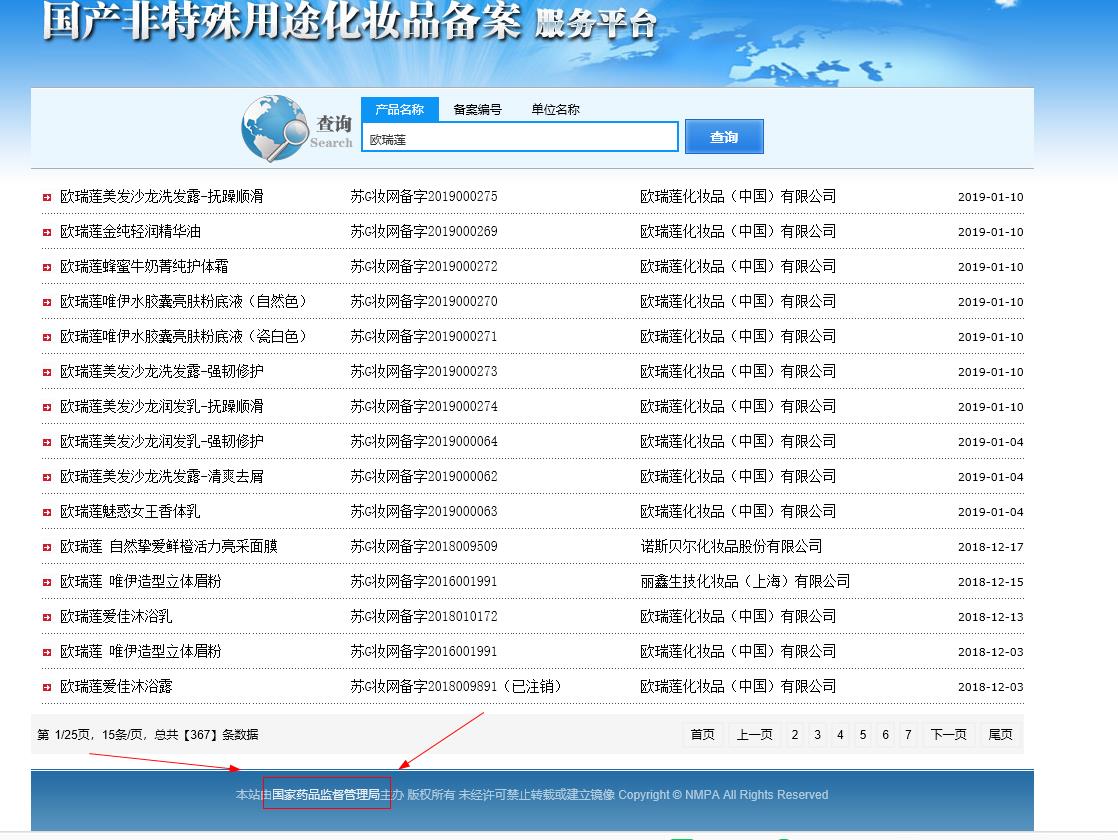Open 欧瑞莲魅惑女王香体乳 record
This screenshot has height=840, width=1118.
tap(130, 511)
